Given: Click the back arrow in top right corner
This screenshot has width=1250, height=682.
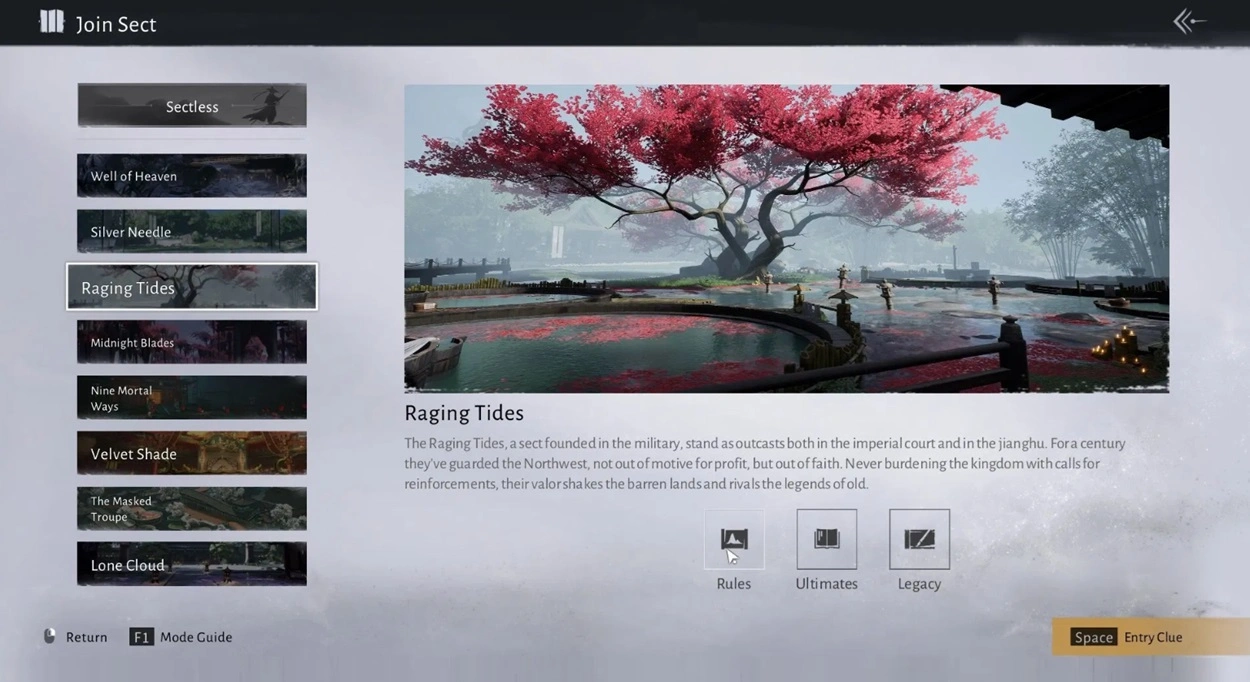Looking at the screenshot, I should (1189, 22).
